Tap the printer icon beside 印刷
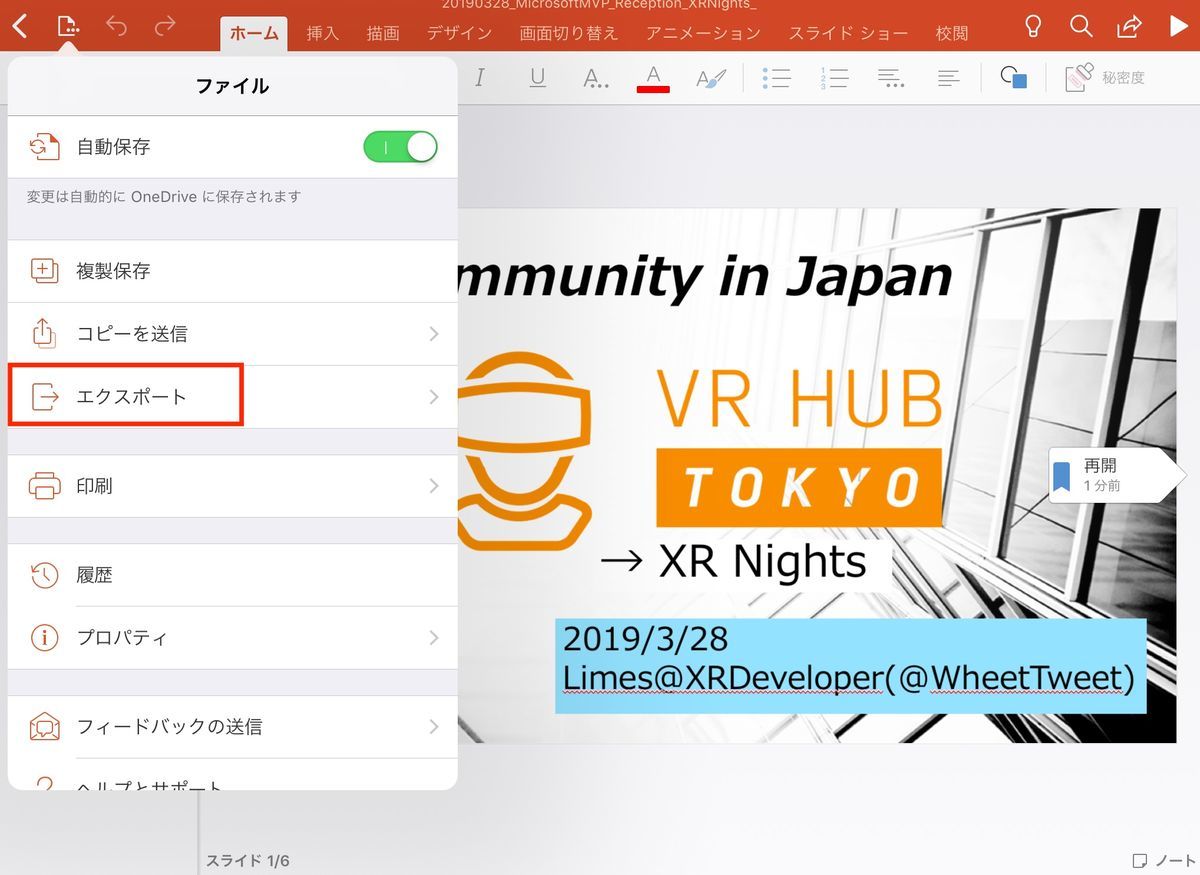Image resolution: width=1200 pixels, height=875 pixels. [x=45, y=486]
